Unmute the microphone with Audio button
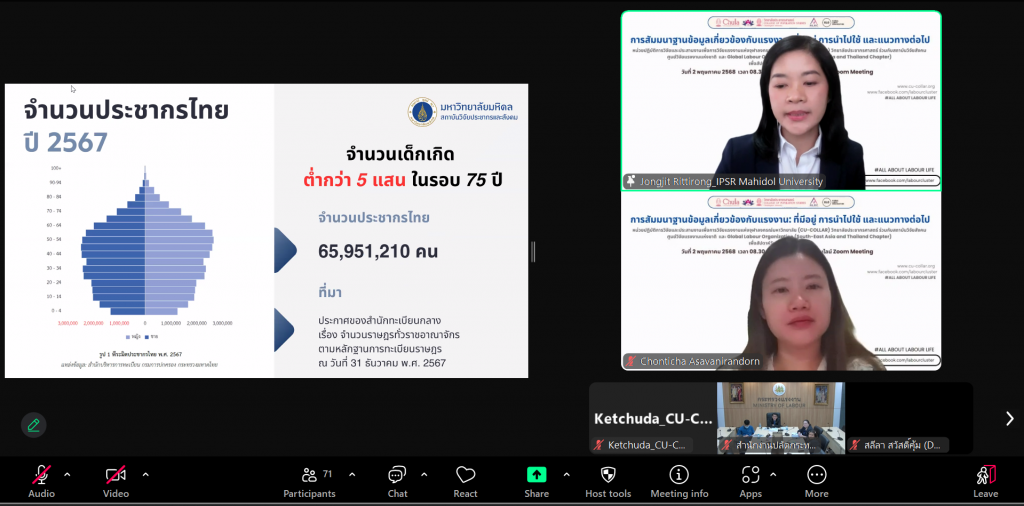The width and height of the screenshot is (1024, 506). coord(42,480)
